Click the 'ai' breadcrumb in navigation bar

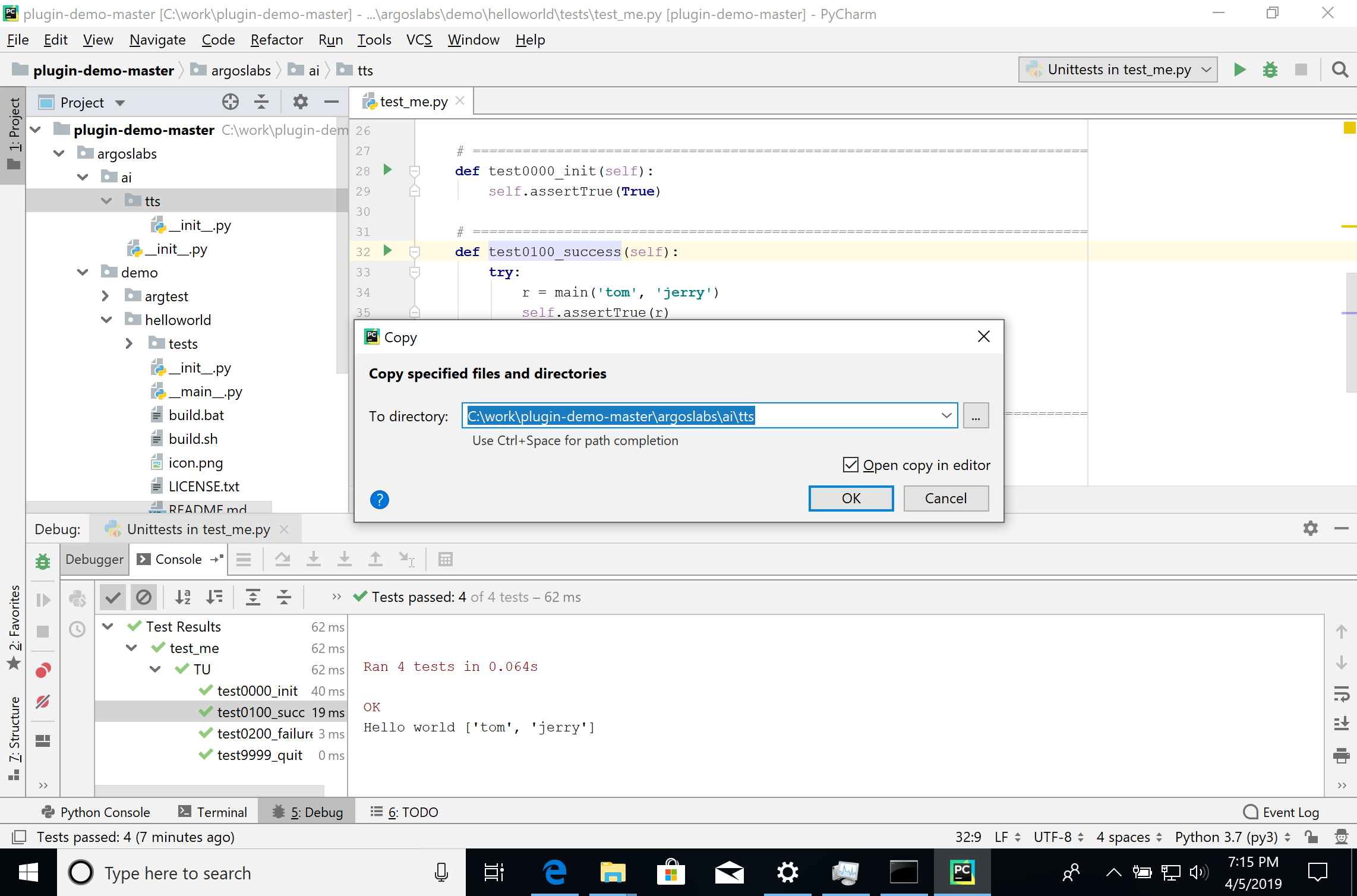[314, 70]
